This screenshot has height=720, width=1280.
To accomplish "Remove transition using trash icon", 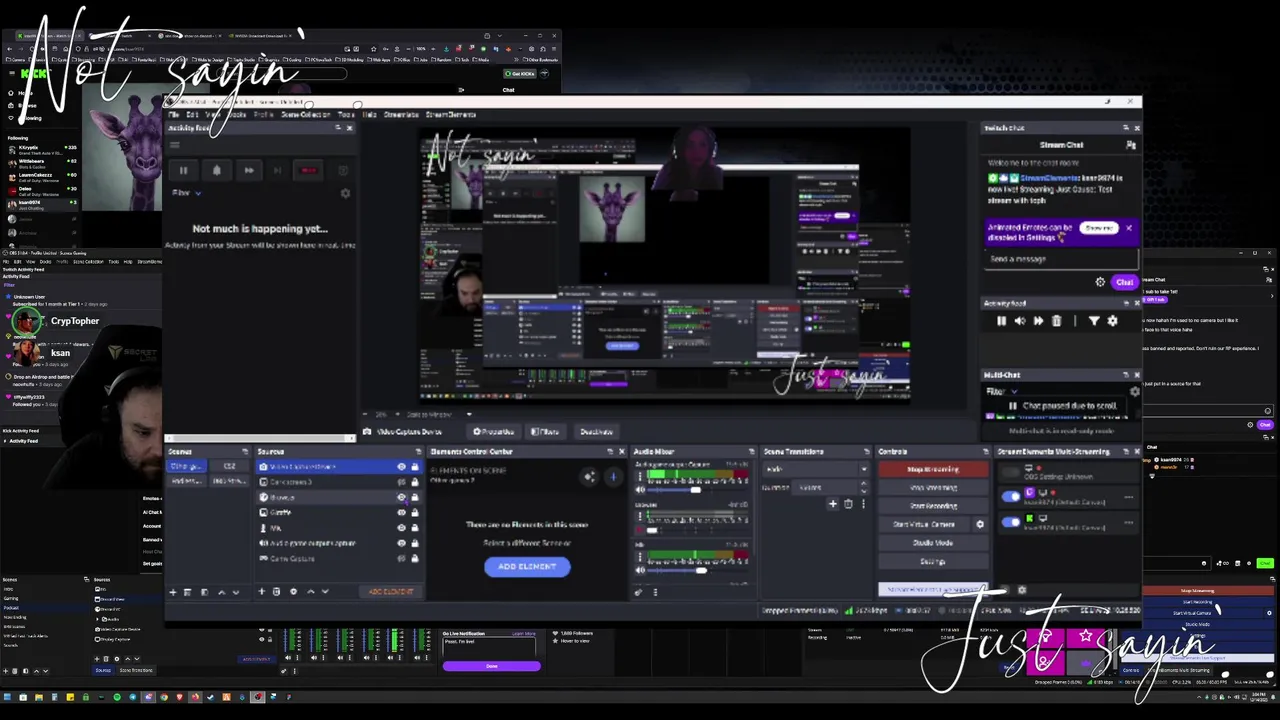I will click(x=848, y=504).
